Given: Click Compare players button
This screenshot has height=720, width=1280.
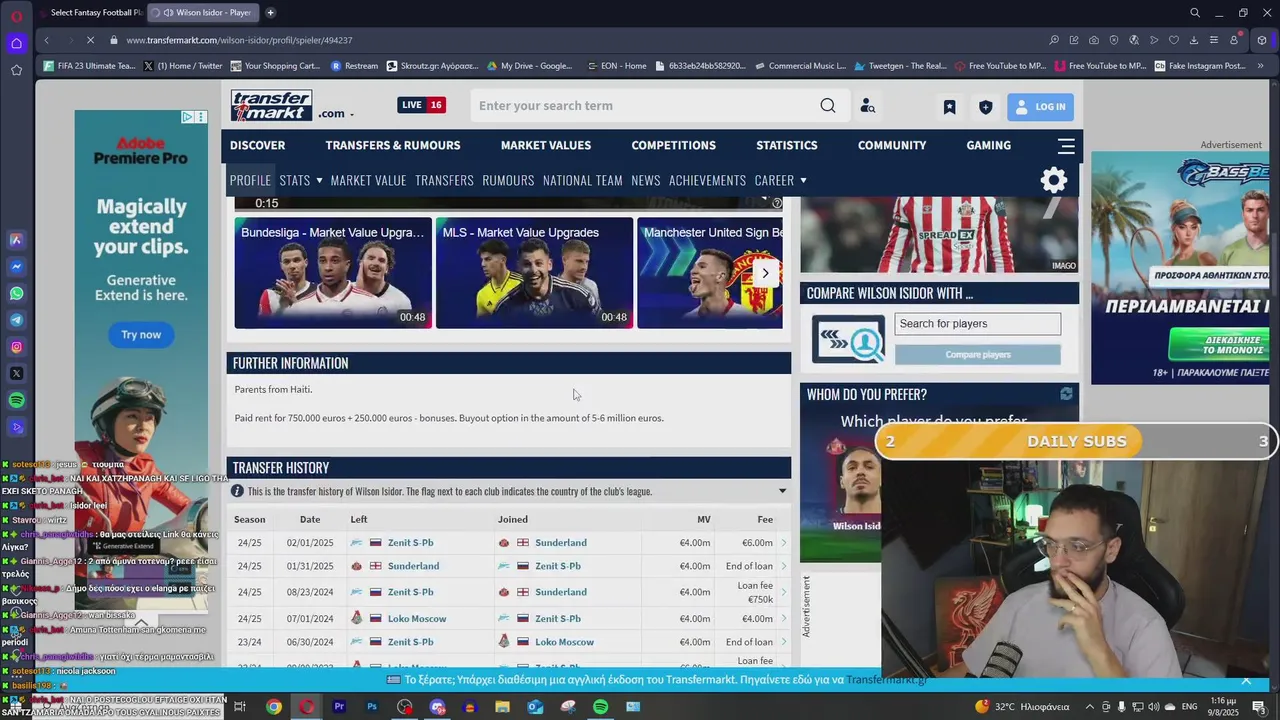Looking at the screenshot, I should pos(977,355).
